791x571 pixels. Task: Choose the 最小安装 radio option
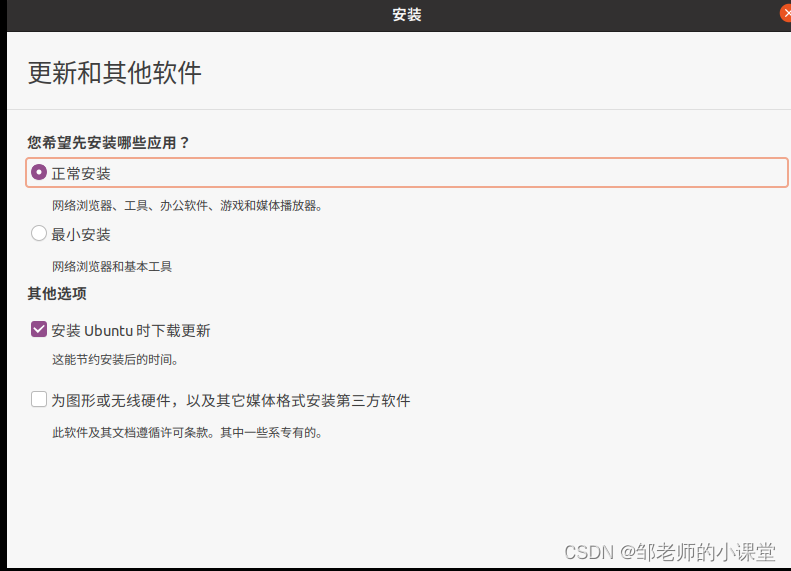(39, 234)
